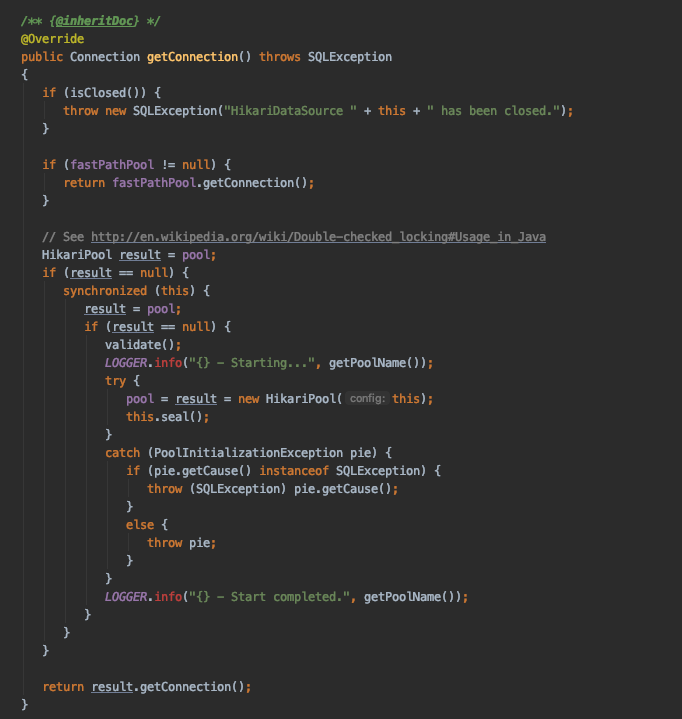This screenshot has width=682, height=719.
Task: Click the instanceof keyword
Action: point(294,471)
